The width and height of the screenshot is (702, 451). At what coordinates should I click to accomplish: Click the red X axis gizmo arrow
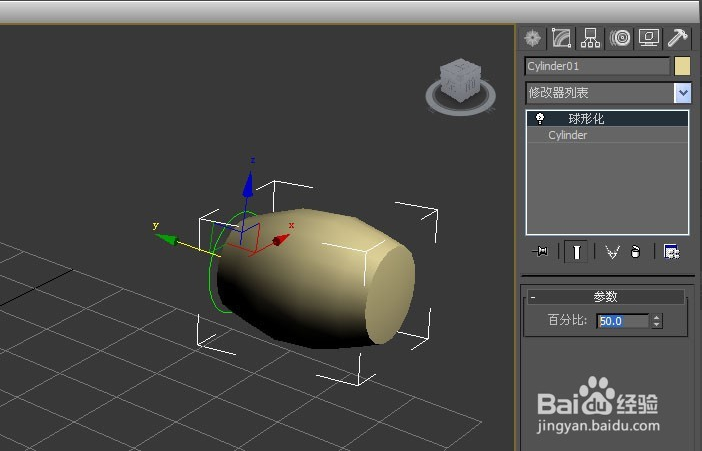click(281, 240)
